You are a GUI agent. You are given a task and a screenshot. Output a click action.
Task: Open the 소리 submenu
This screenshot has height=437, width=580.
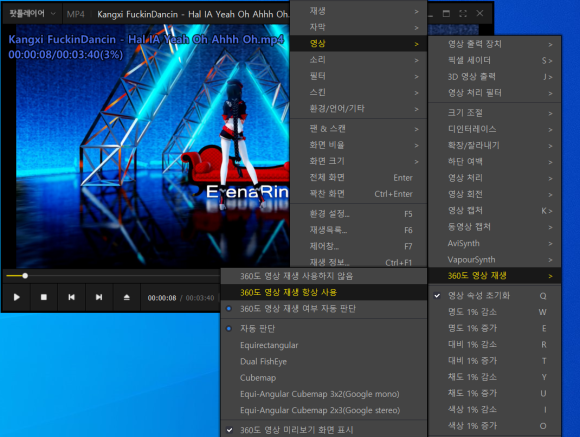[358, 60]
